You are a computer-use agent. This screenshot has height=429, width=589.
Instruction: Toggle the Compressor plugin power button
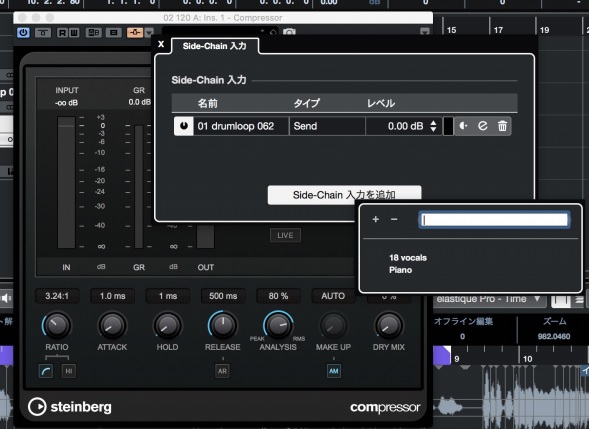(23, 33)
